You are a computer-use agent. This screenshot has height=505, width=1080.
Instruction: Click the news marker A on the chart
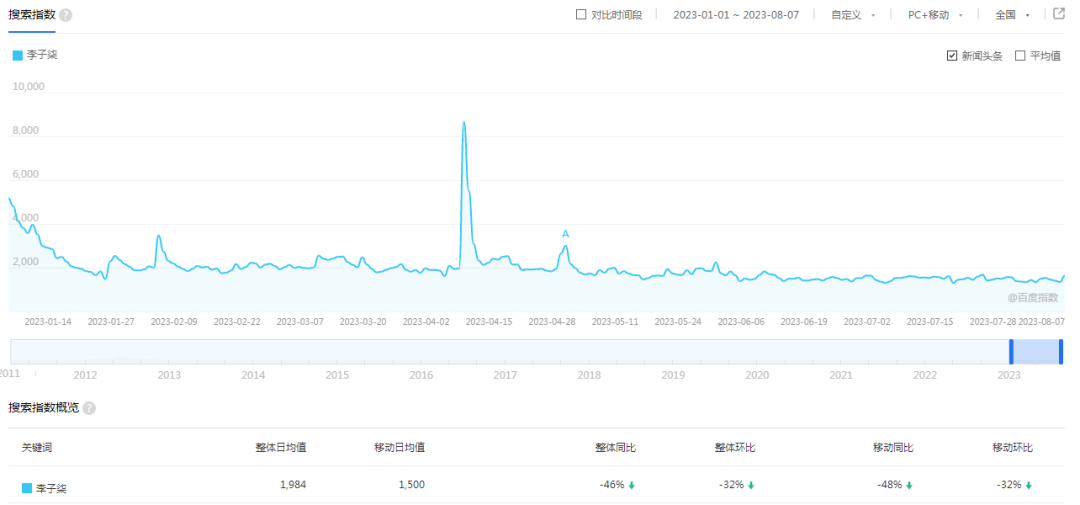coord(565,234)
